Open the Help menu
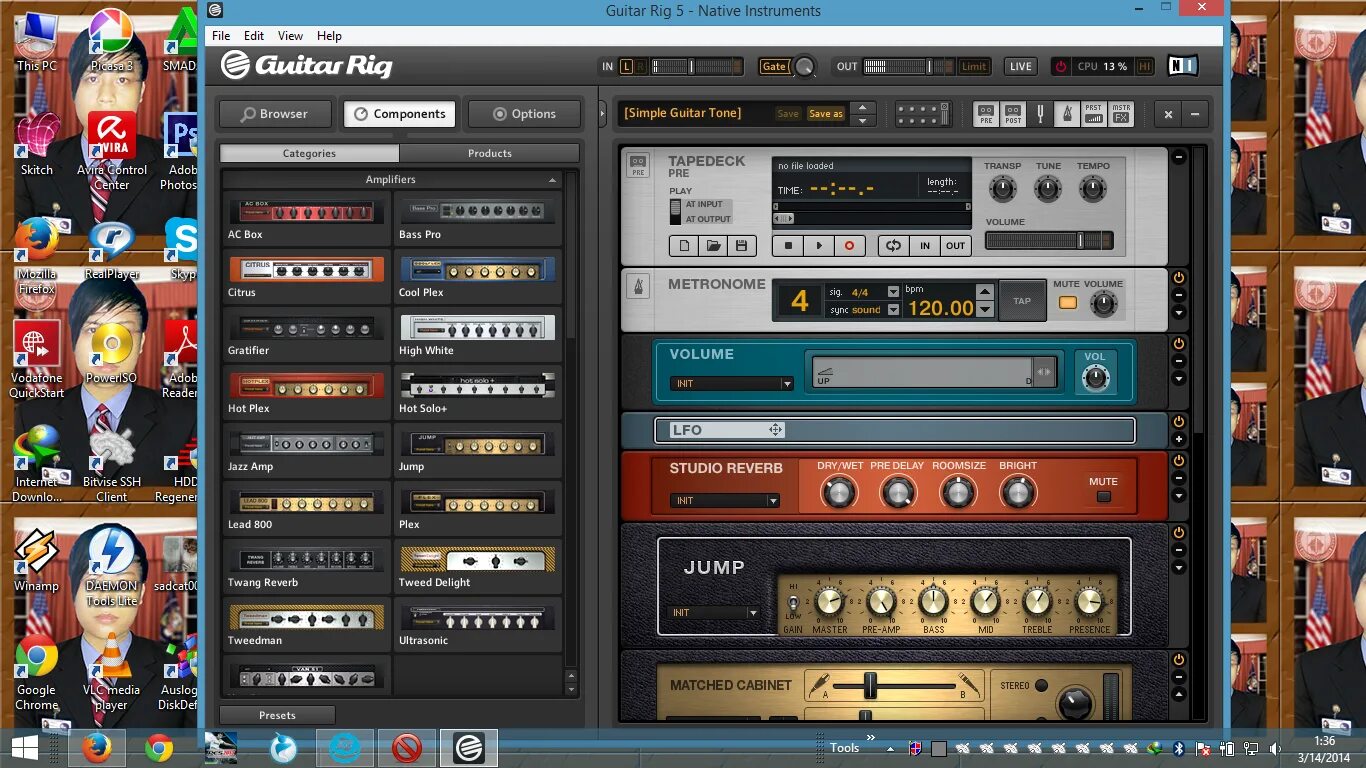1366x768 pixels. tap(329, 35)
